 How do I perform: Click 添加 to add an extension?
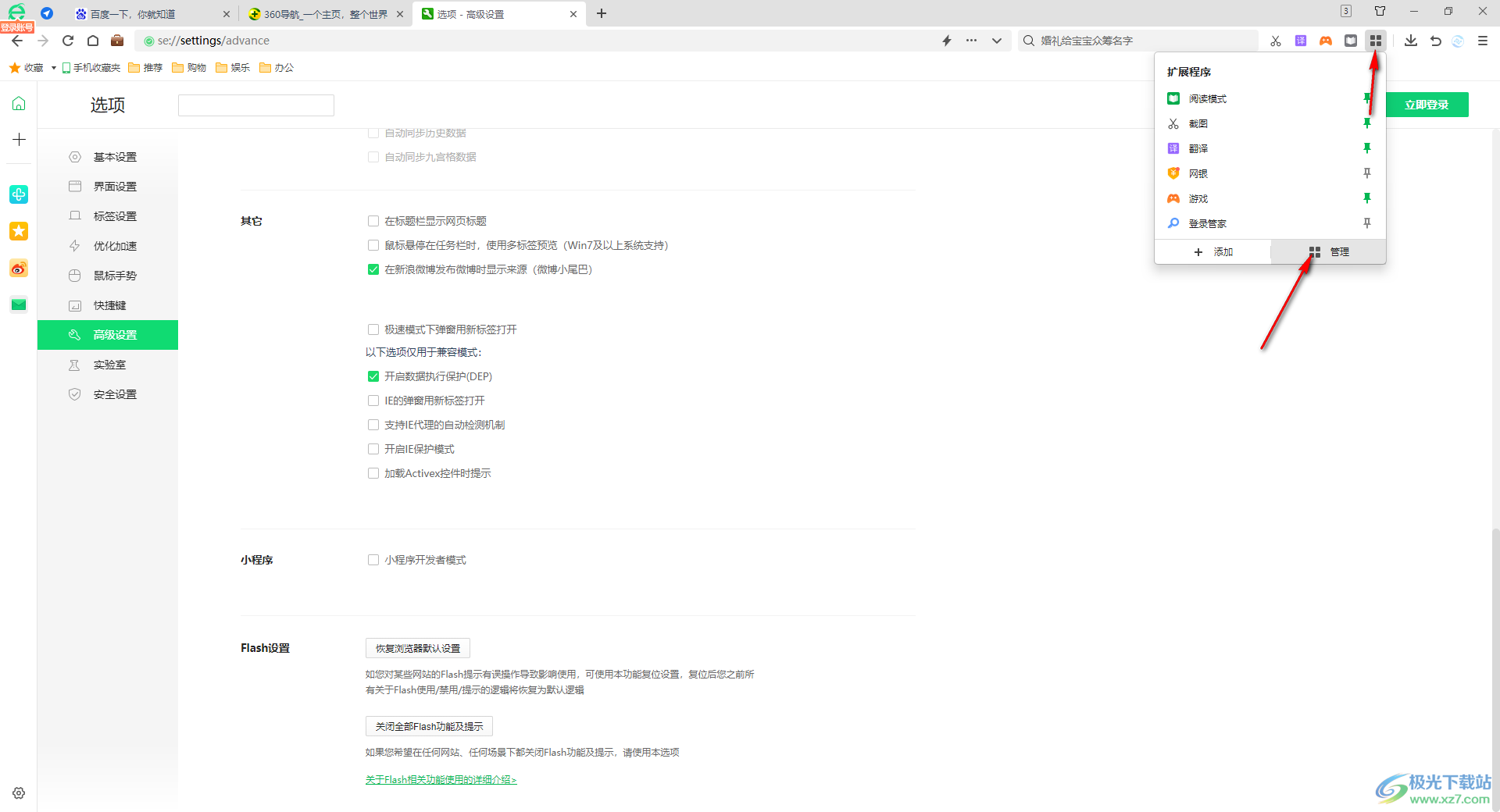pyautogui.click(x=1213, y=252)
